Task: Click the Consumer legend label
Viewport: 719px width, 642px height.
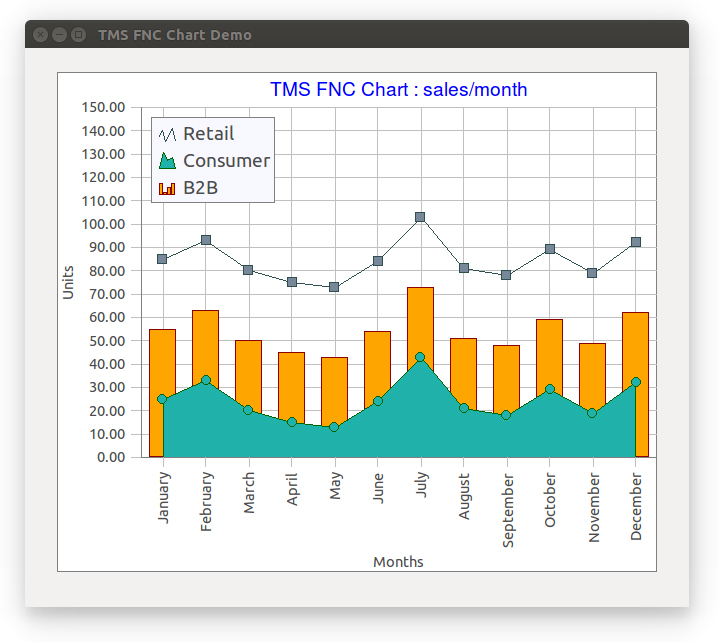Action: coord(227,161)
